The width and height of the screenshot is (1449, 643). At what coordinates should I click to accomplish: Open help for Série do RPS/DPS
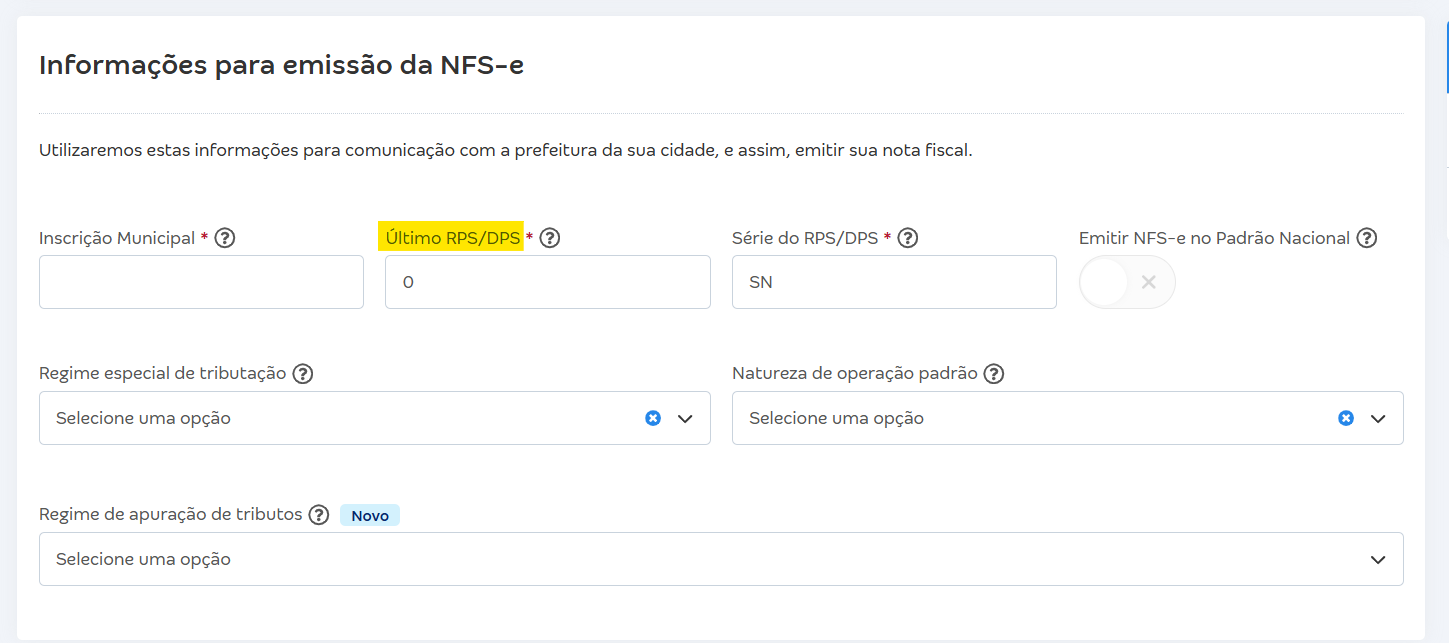(x=908, y=237)
